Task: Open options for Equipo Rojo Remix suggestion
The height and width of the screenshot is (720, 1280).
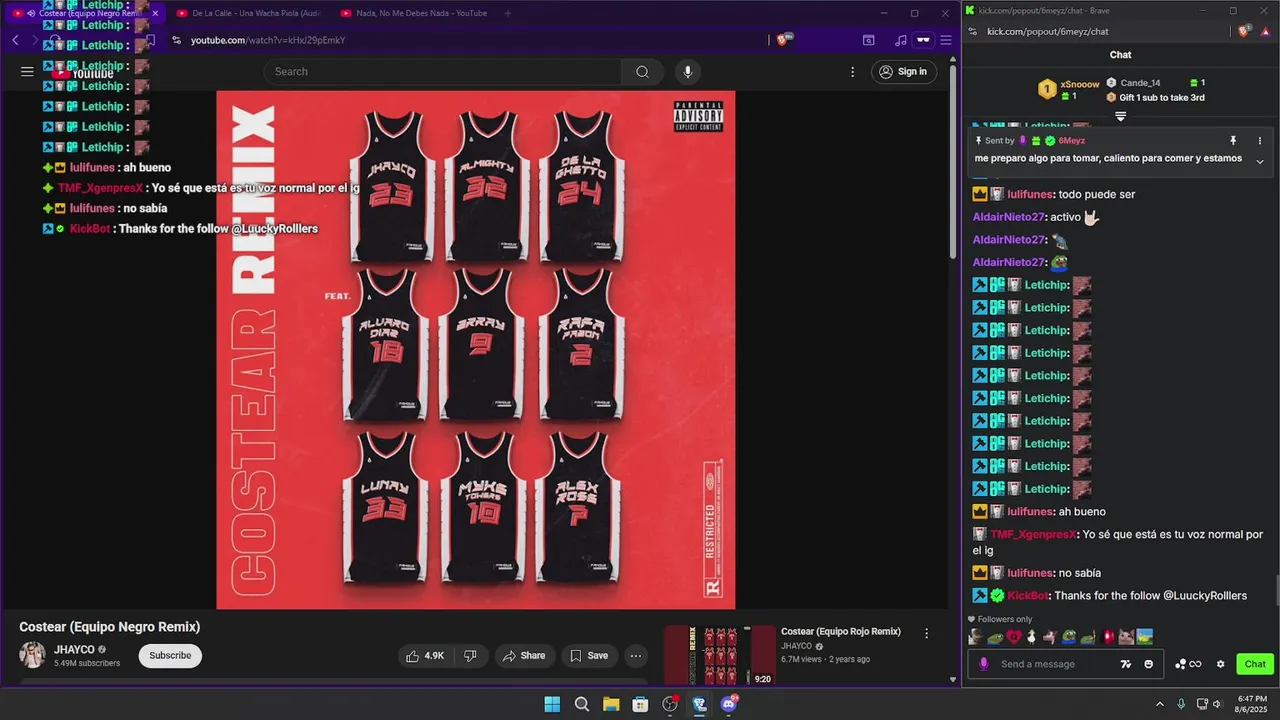Action: [926, 633]
